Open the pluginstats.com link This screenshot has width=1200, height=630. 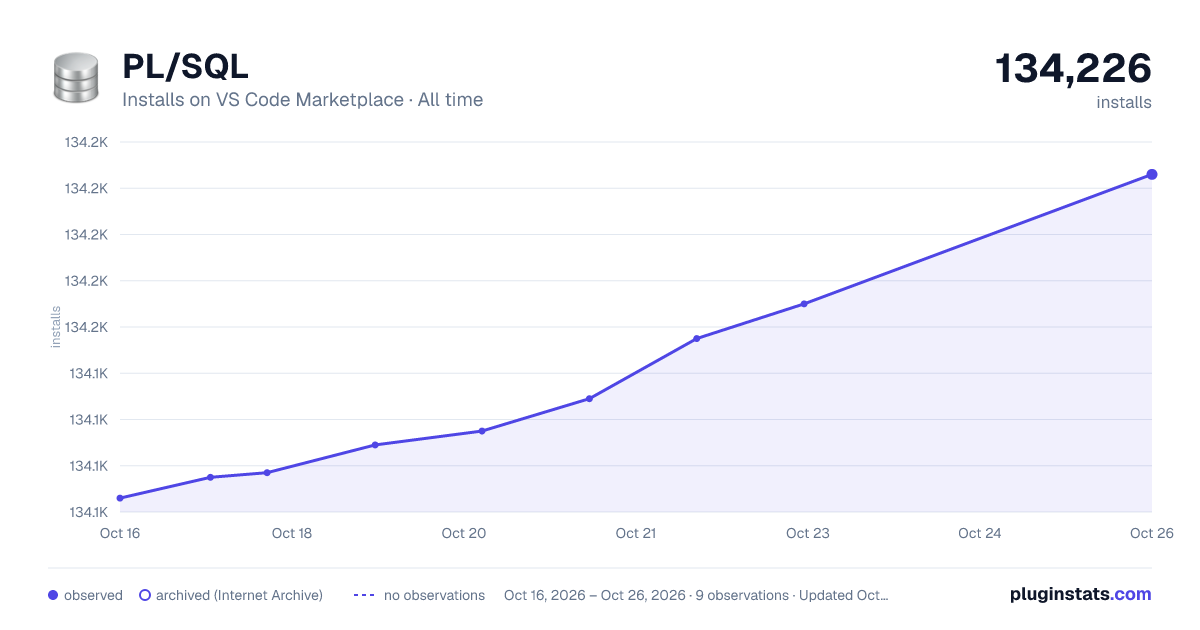point(1081,594)
